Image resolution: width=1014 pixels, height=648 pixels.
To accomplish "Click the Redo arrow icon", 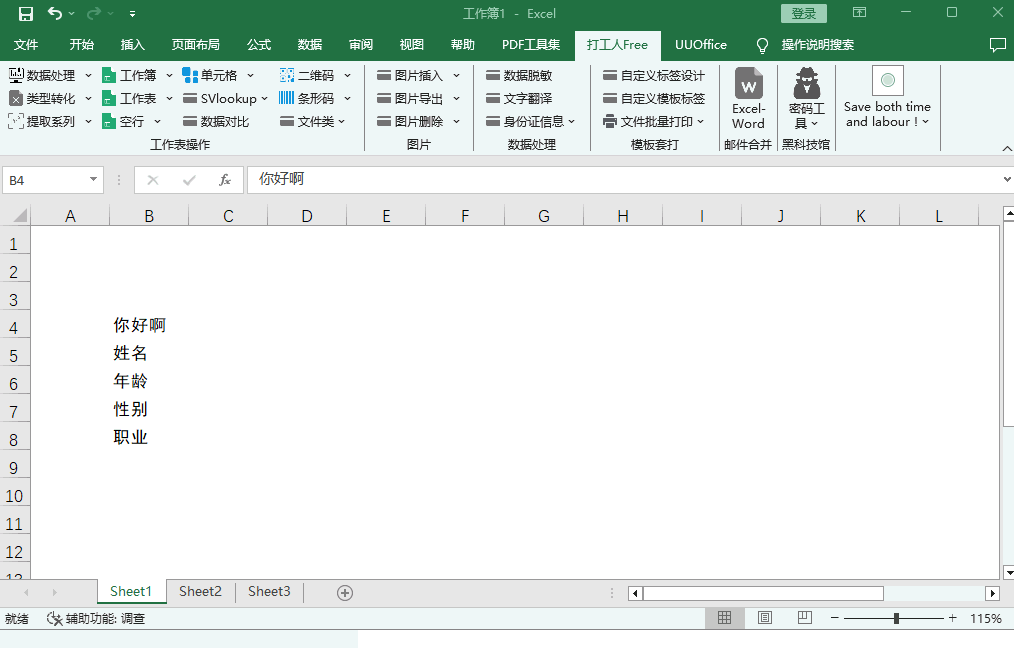I will pyautogui.click(x=94, y=13).
